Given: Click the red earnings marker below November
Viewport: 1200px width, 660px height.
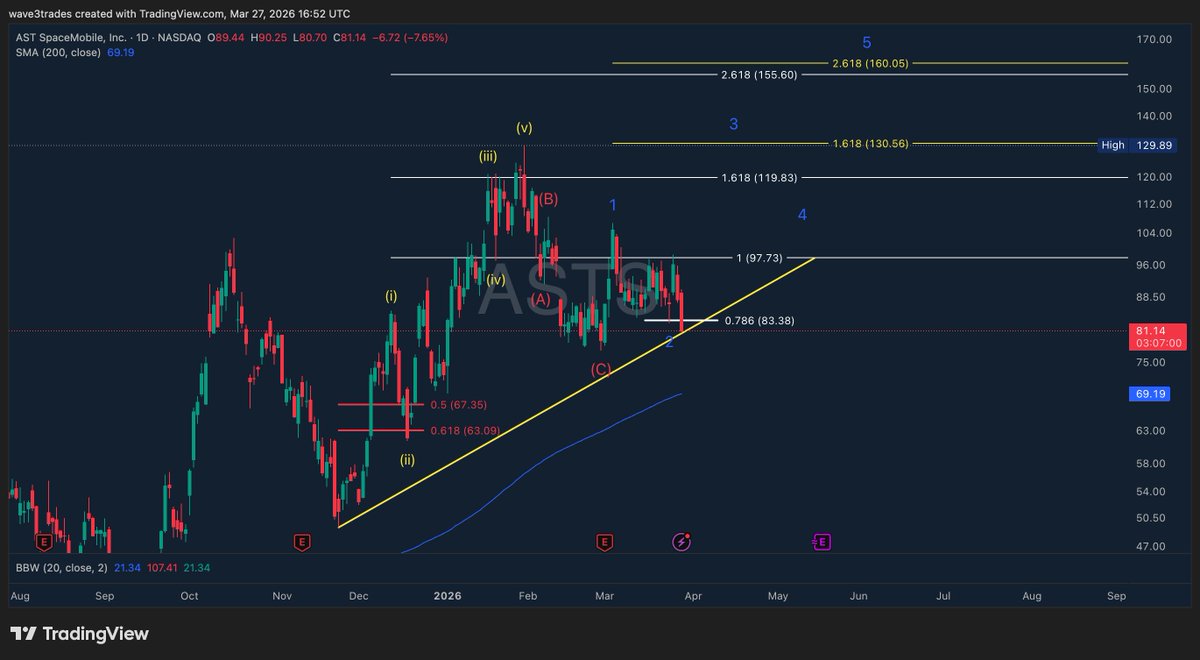Looking at the screenshot, I should 302,542.
